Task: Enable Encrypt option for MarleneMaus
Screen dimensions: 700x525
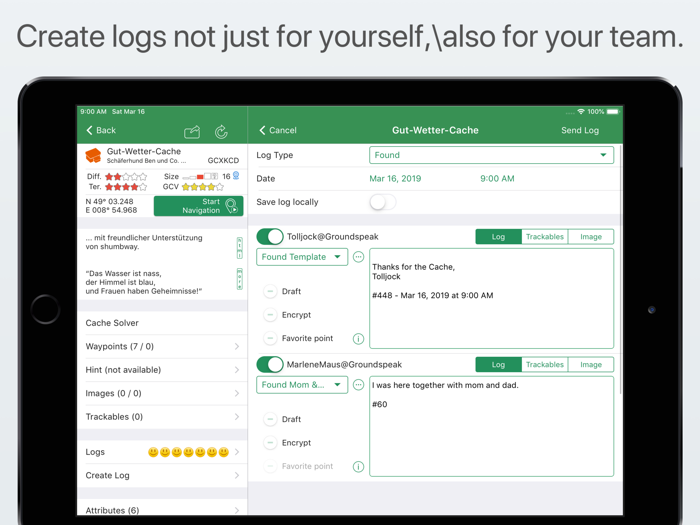Action: 270,443
